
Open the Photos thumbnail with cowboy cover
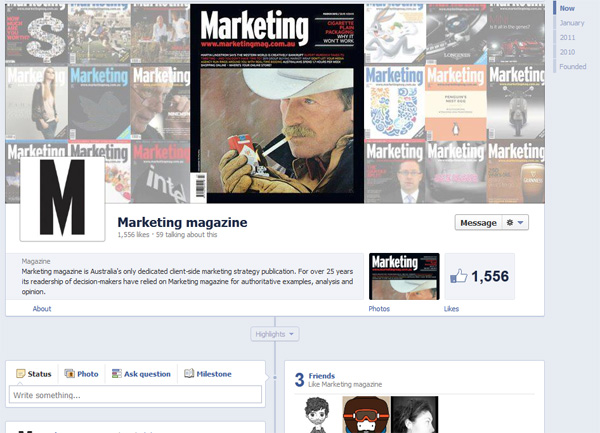[x=404, y=276]
